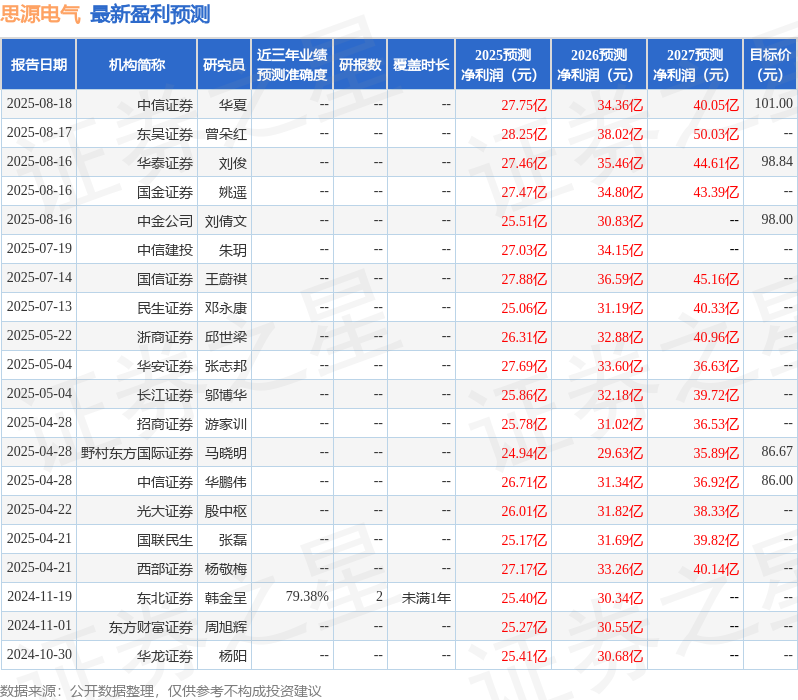The width and height of the screenshot is (798, 700).
Task: Select the 研报数 column header
Action: click(x=360, y=65)
